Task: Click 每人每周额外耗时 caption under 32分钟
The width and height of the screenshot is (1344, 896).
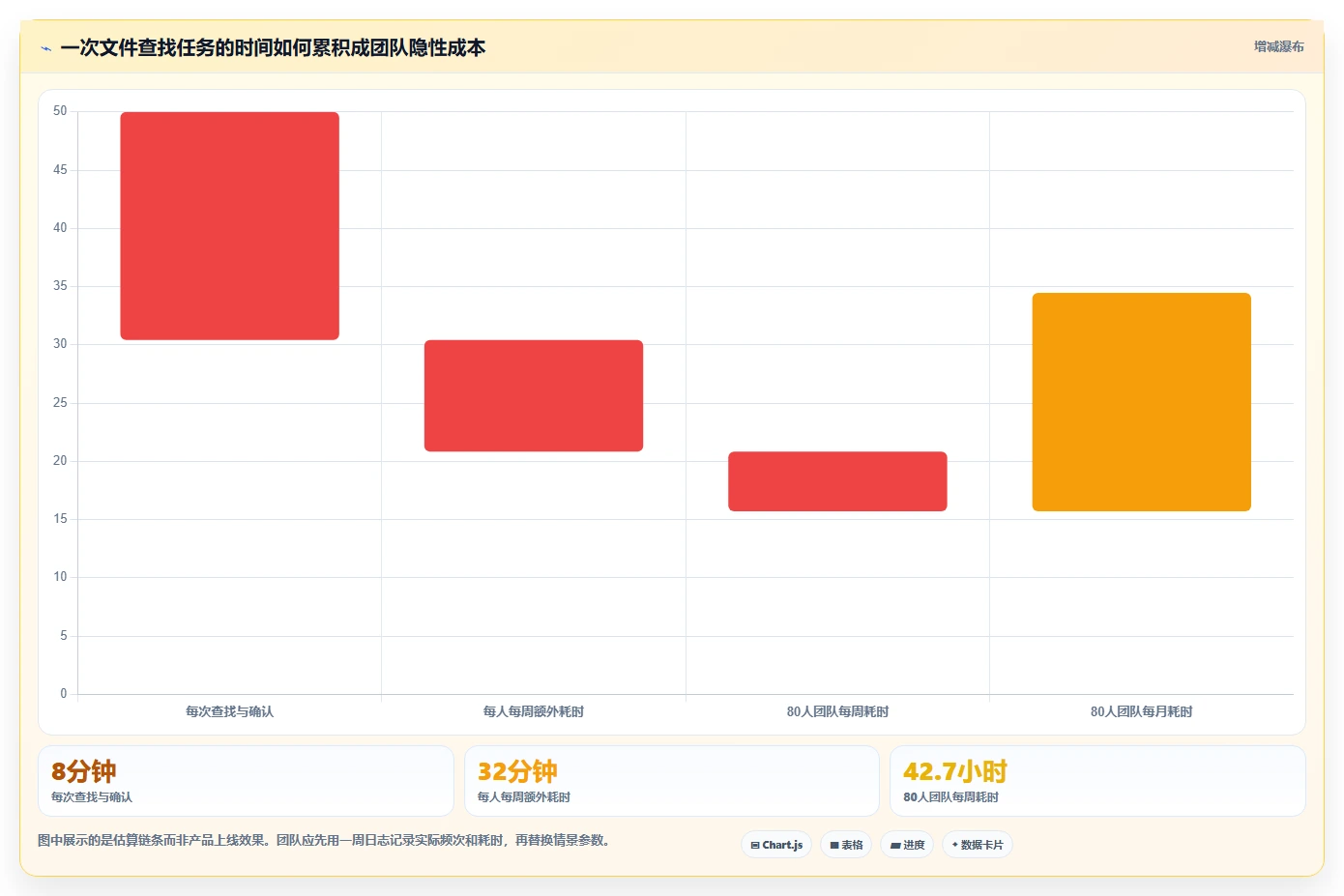Action: tap(524, 797)
